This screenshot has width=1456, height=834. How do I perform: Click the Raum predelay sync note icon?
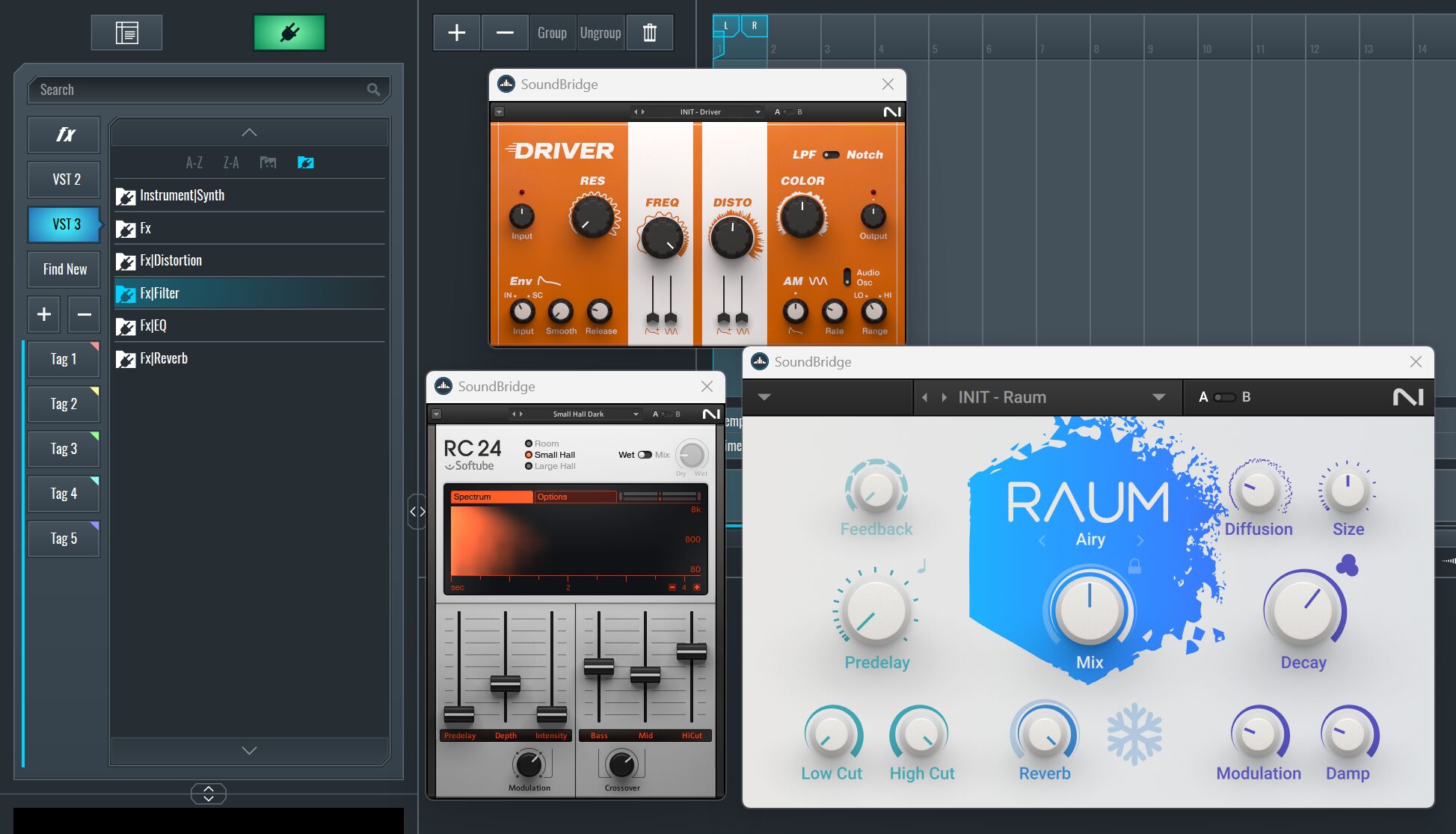(922, 565)
